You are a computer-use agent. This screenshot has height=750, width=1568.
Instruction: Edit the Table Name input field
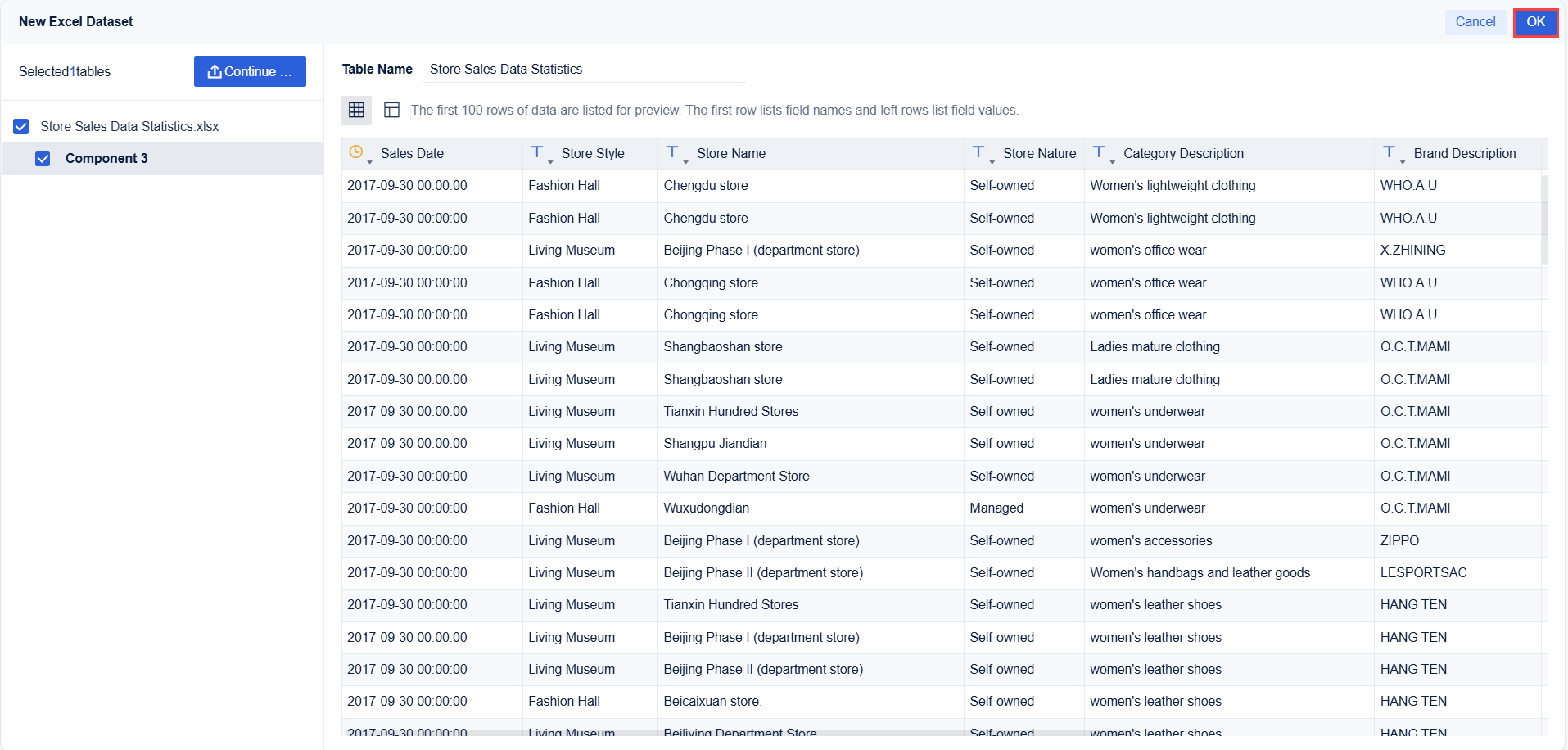[585, 70]
